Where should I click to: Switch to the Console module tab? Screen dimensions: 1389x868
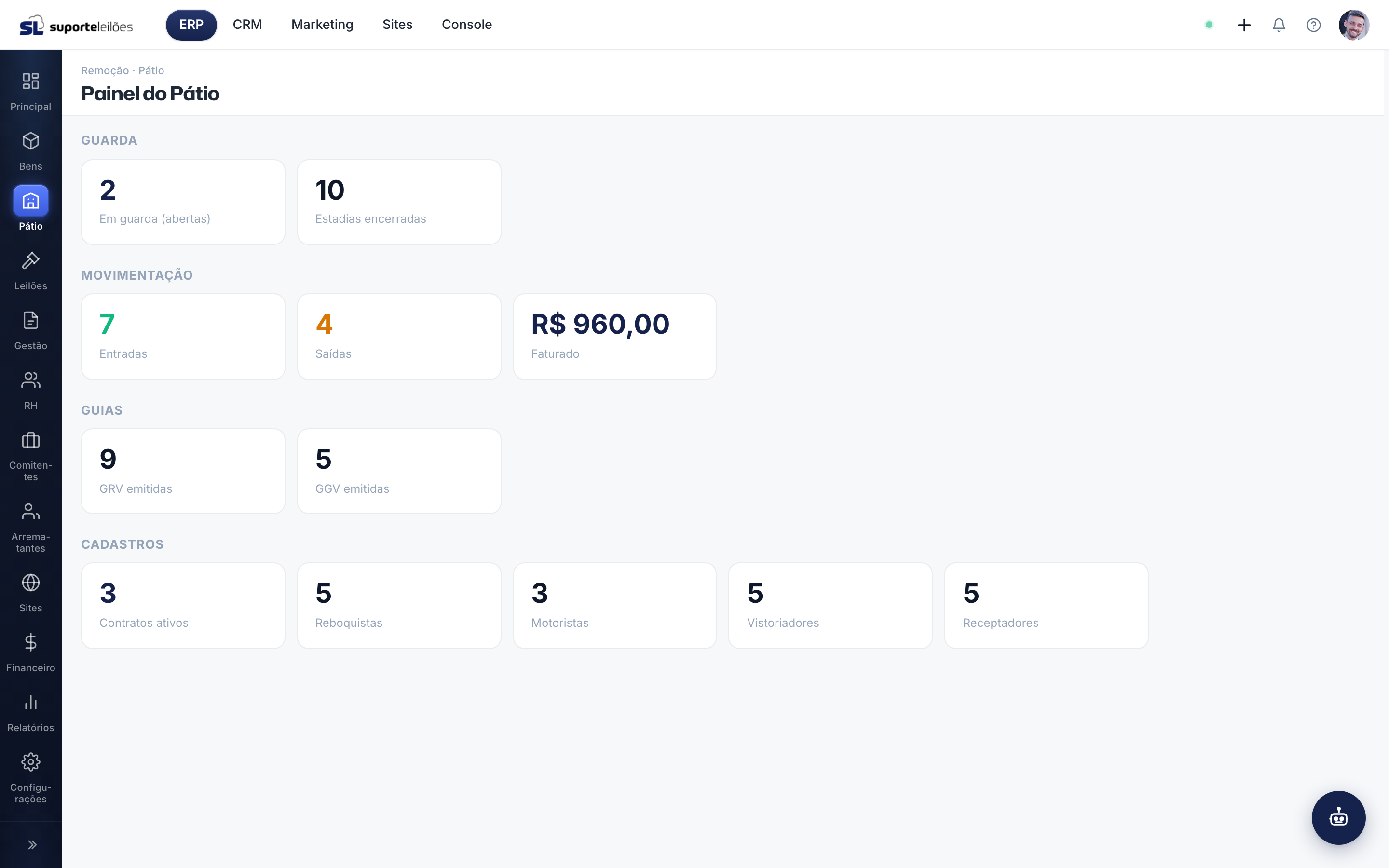click(x=467, y=25)
